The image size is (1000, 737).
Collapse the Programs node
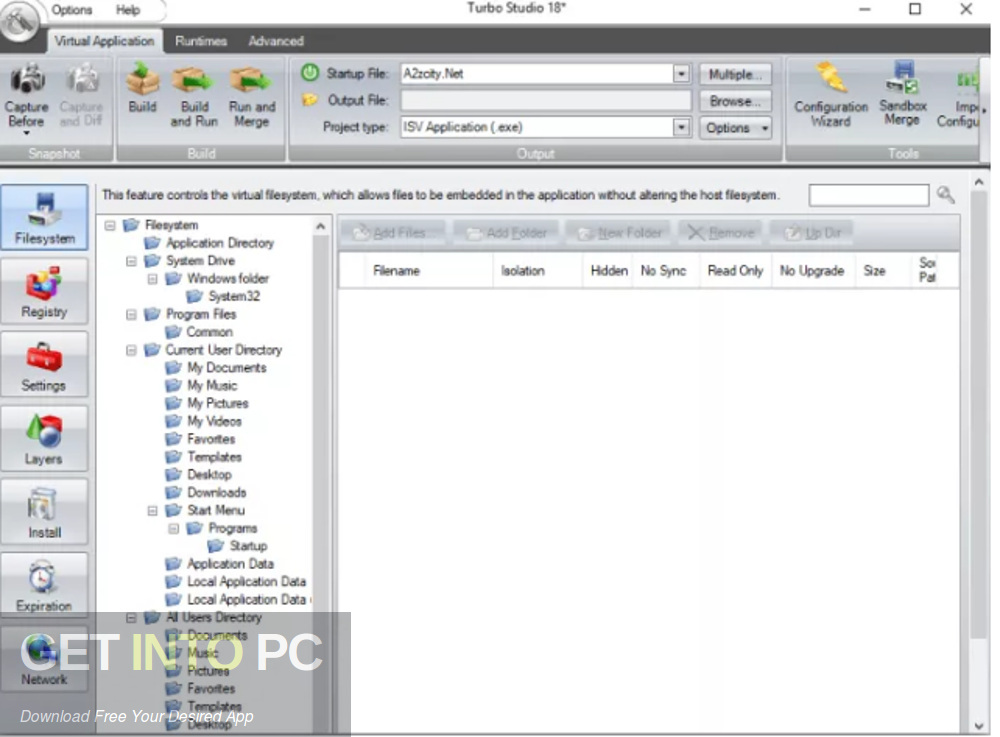tap(173, 529)
